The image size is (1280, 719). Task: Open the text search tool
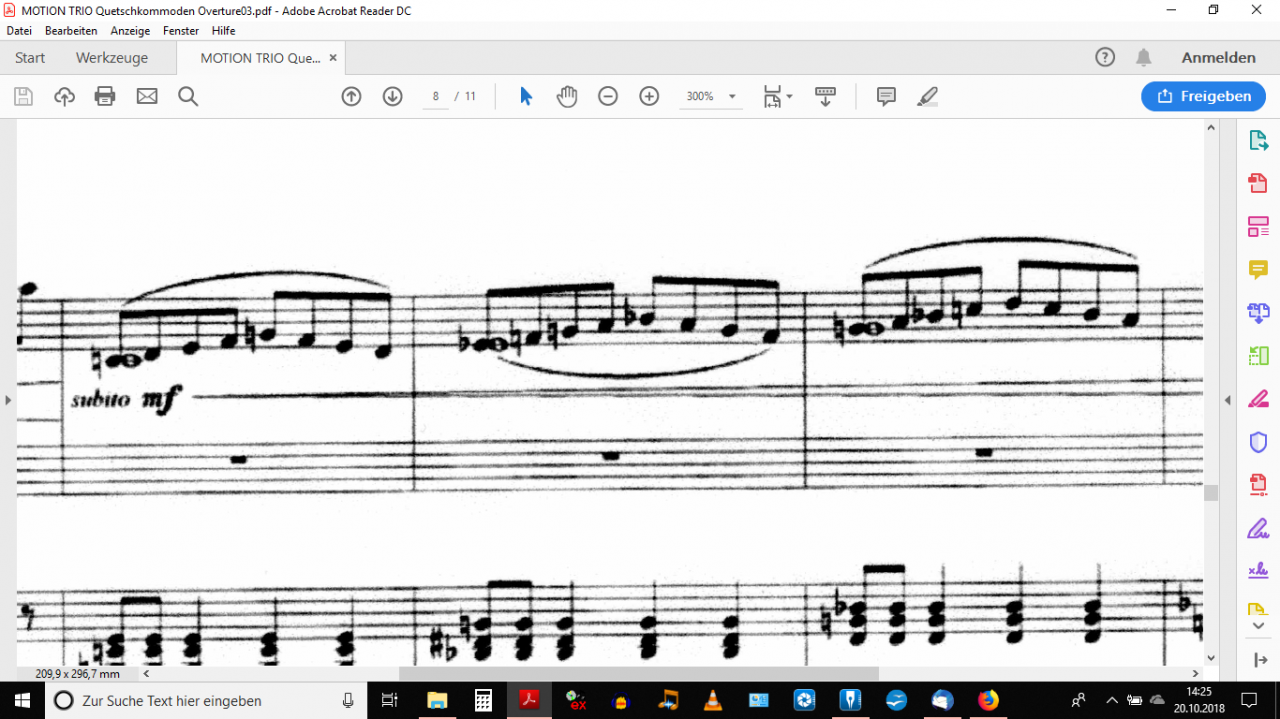point(188,96)
